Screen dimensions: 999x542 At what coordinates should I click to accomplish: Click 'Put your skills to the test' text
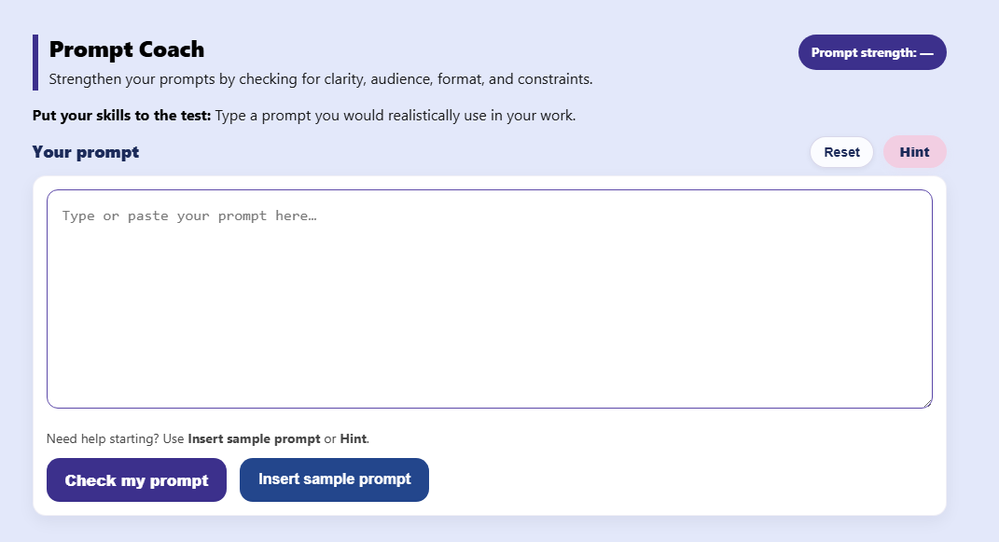point(121,115)
